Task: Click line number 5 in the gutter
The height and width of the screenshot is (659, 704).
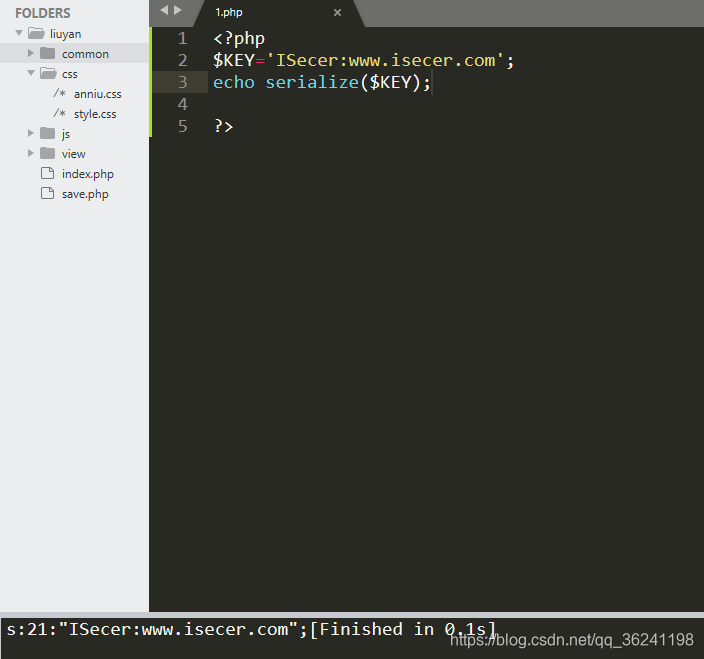Action: (182, 126)
